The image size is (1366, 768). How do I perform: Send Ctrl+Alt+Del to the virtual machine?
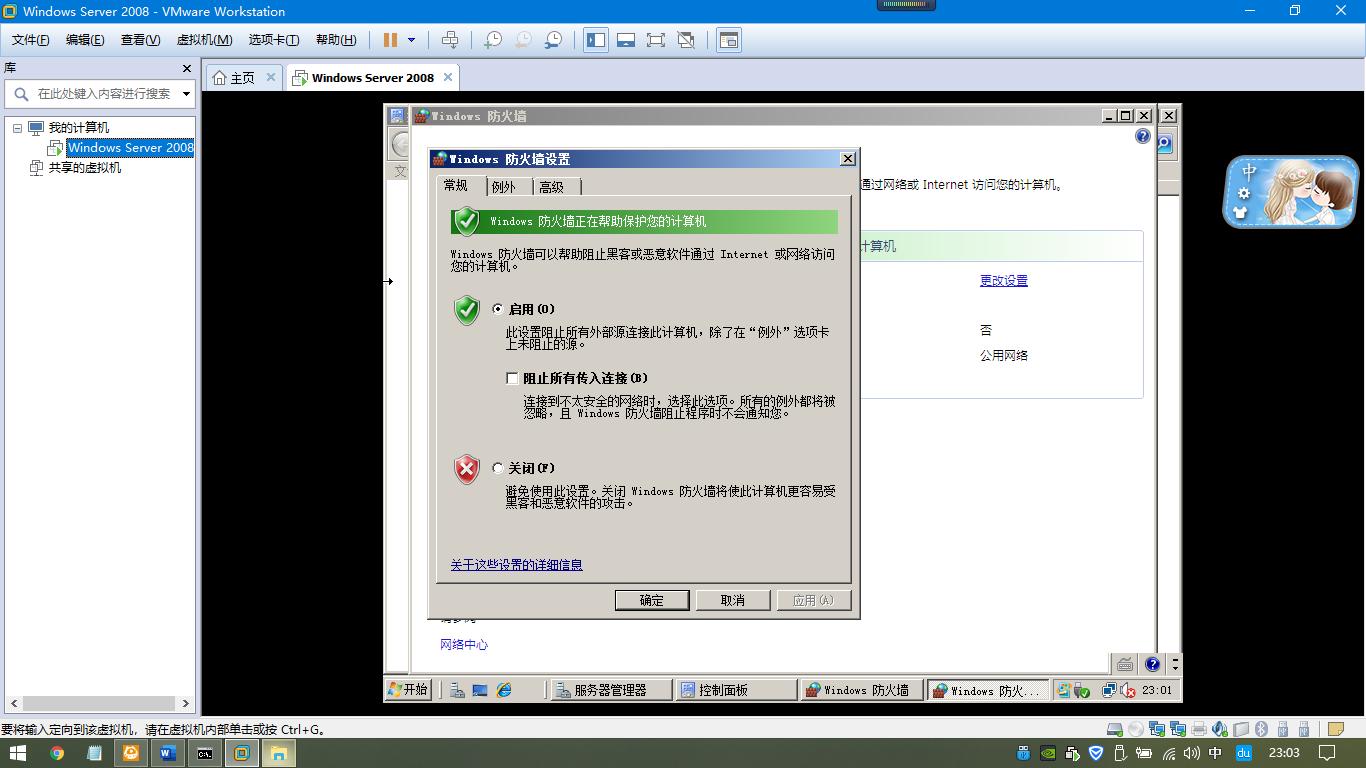click(450, 40)
